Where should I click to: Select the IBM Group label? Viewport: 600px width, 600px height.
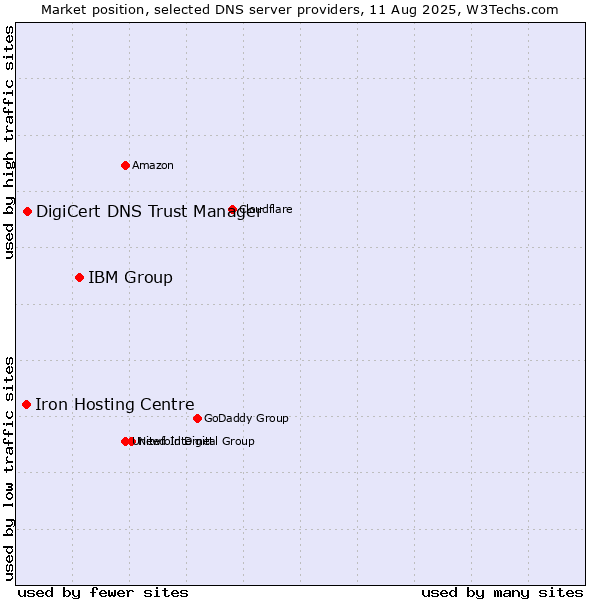pyautogui.click(x=130, y=278)
